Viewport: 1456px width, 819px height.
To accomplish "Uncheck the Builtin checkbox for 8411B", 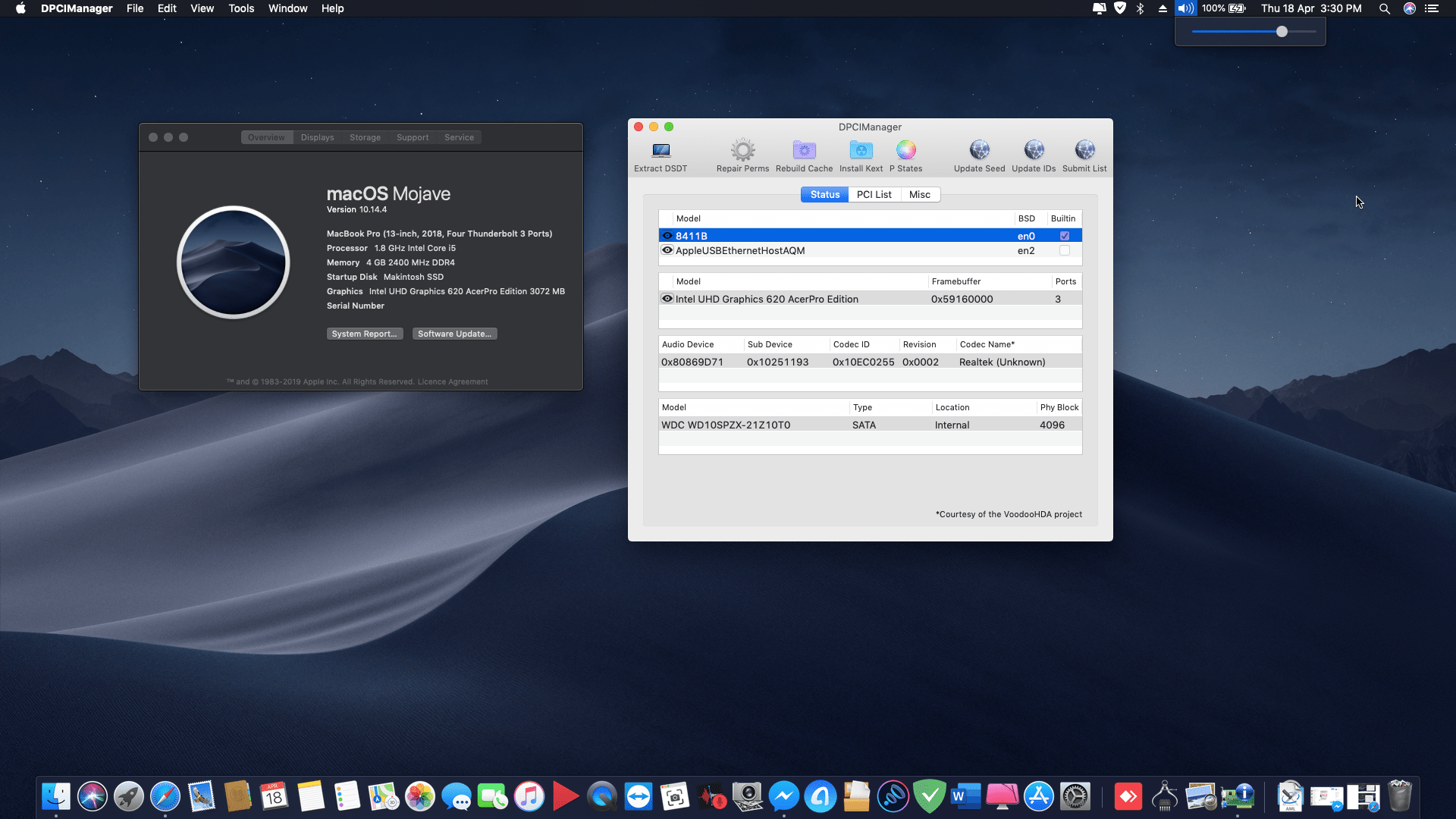I will pos(1064,236).
